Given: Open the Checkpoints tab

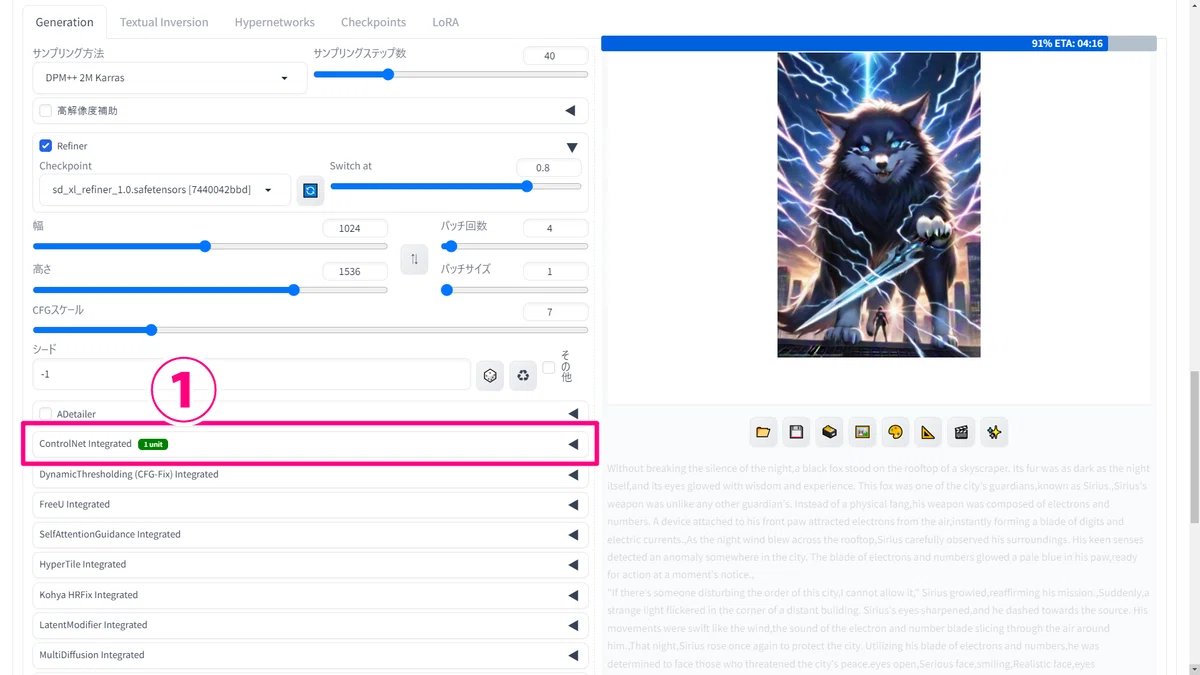Looking at the screenshot, I should click(x=373, y=22).
